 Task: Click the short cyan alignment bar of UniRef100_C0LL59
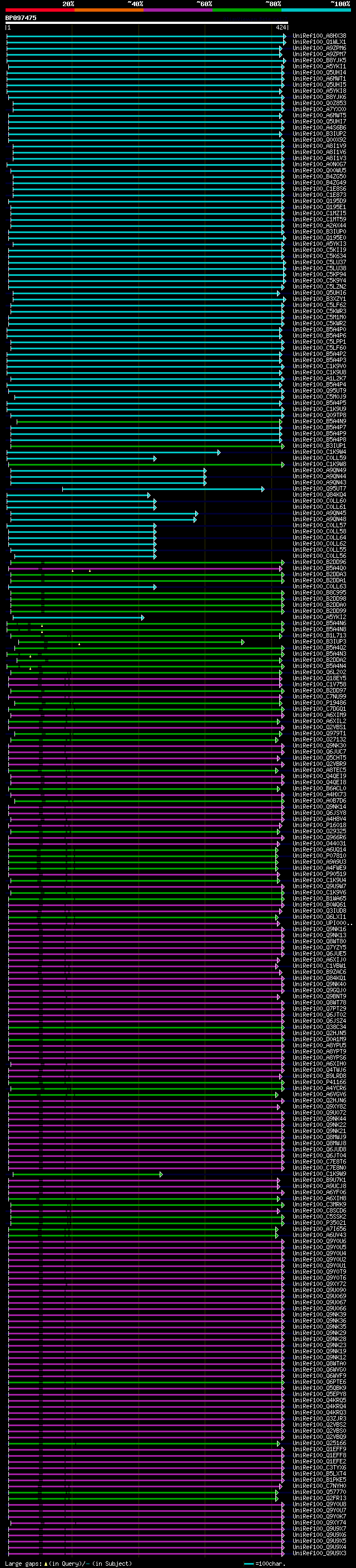(82, 458)
